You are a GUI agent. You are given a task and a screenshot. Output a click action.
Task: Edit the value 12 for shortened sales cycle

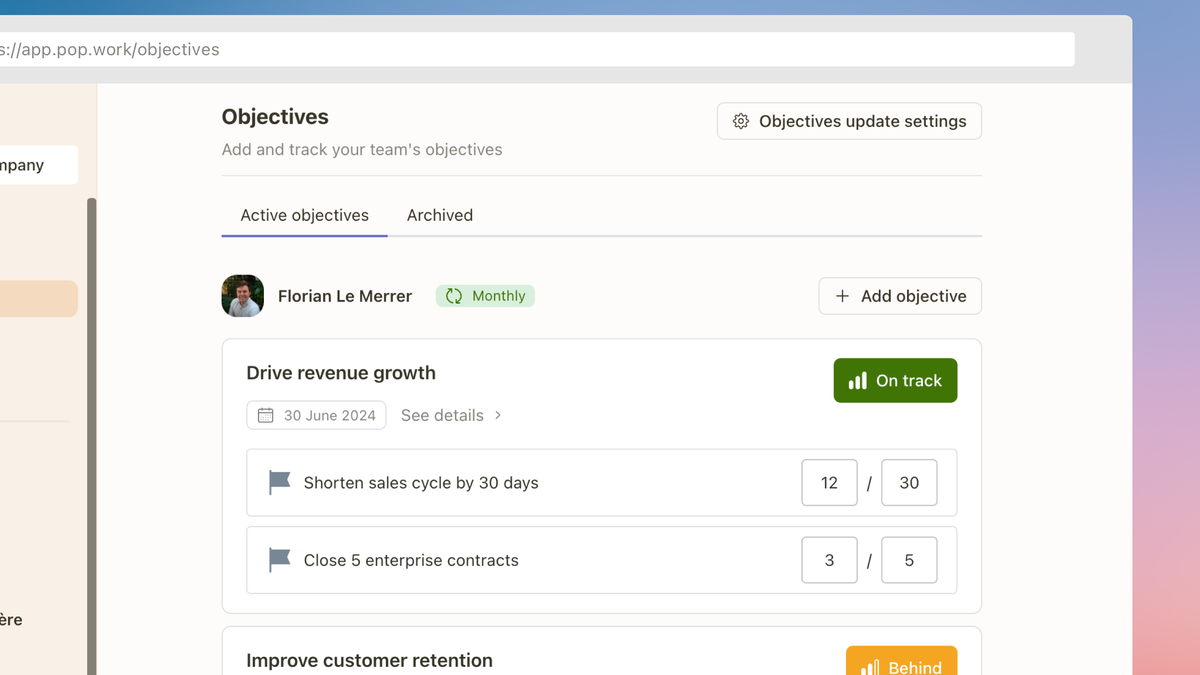click(829, 482)
